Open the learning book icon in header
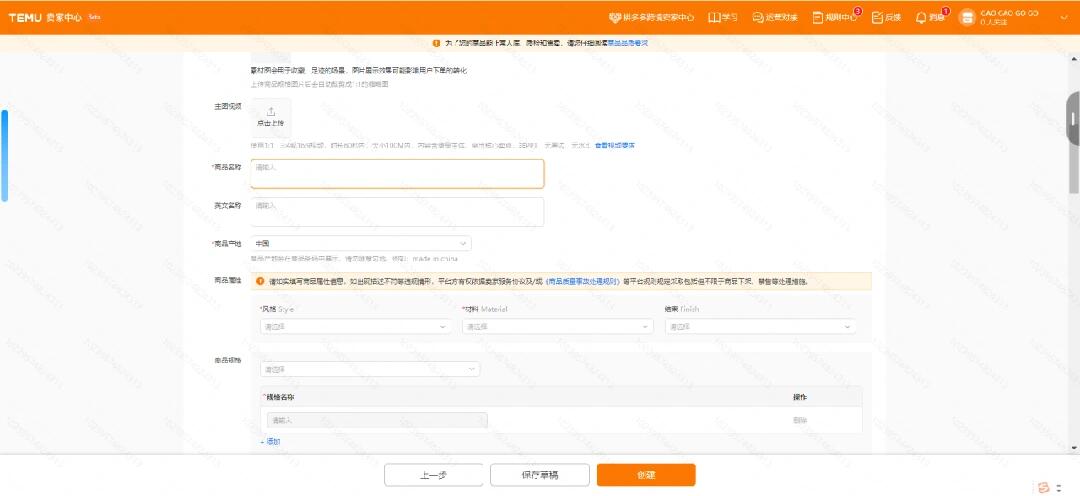 [714, 17]
